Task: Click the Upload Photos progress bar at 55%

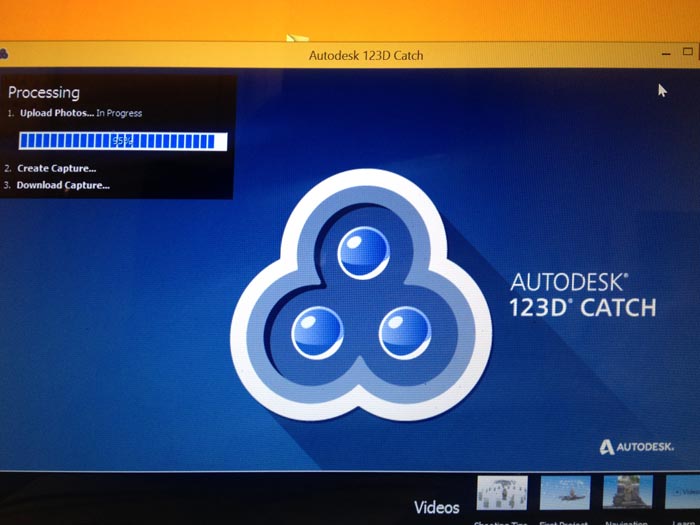Action: [x=123, y=141]
